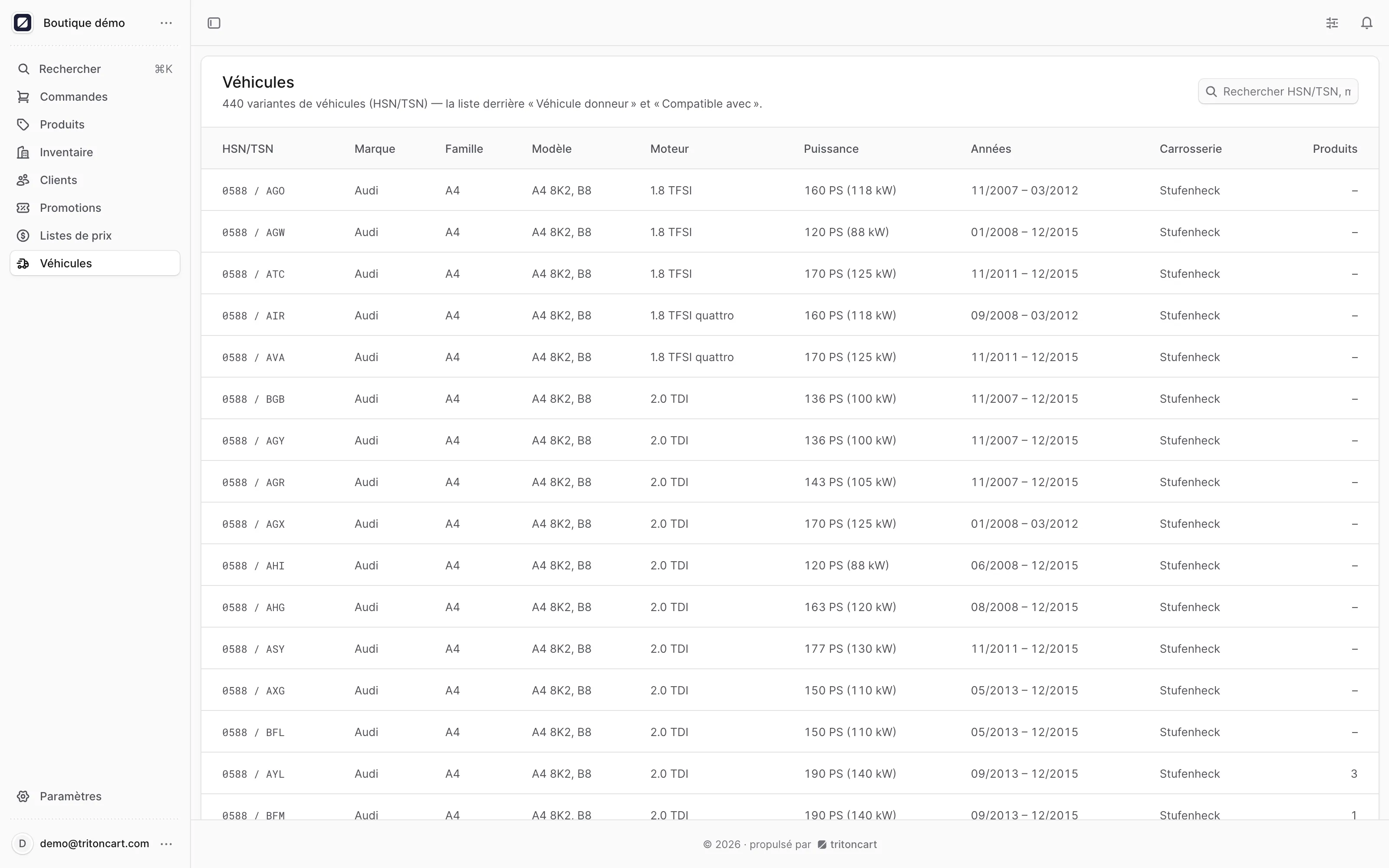Click the Boutique démo store logo icon

[23, 23]
